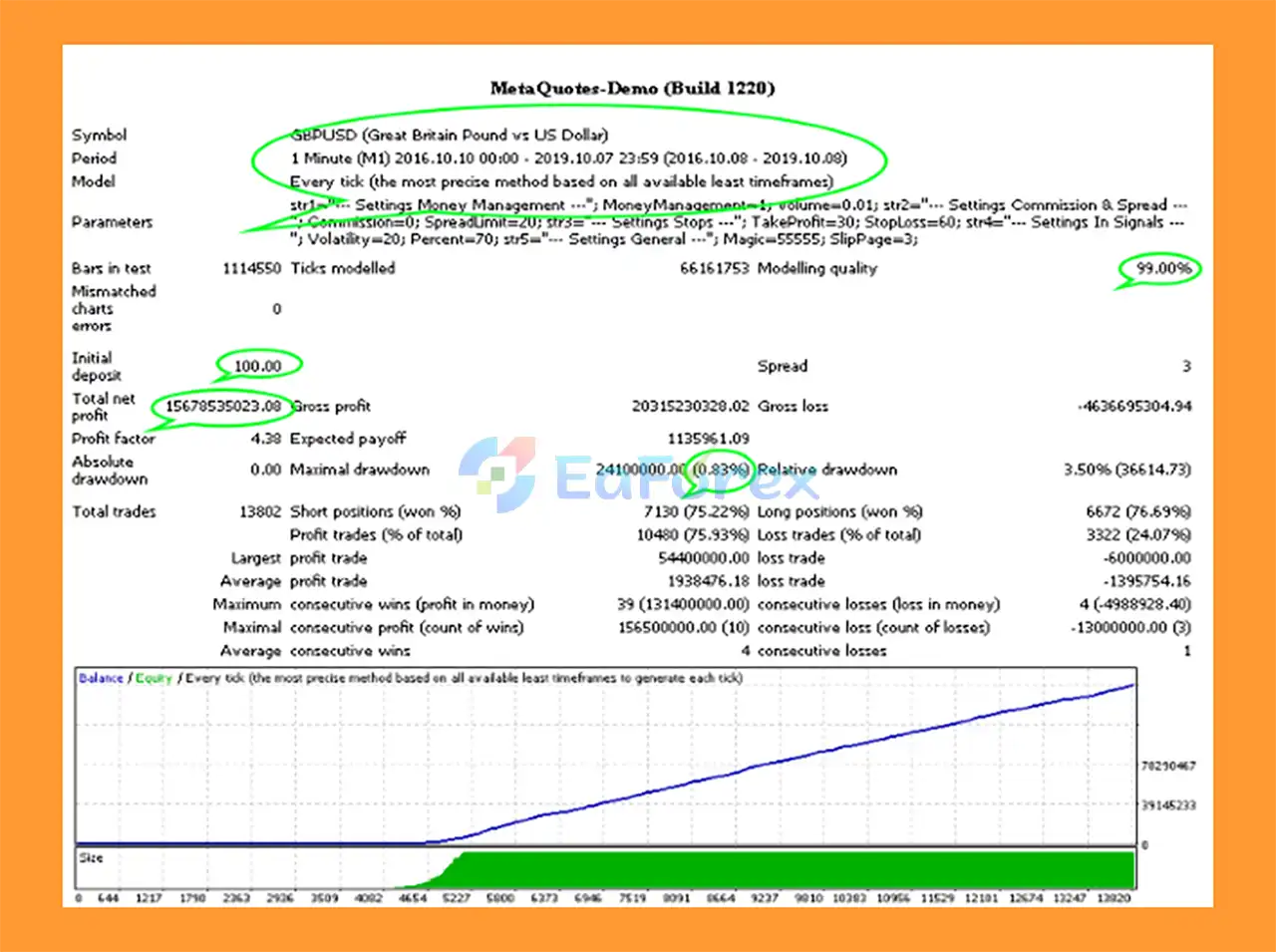Viewport: 1276px width, 952px height.
Task: Click the circled 100.00 initial deposit value
Action: click(257, 366)
